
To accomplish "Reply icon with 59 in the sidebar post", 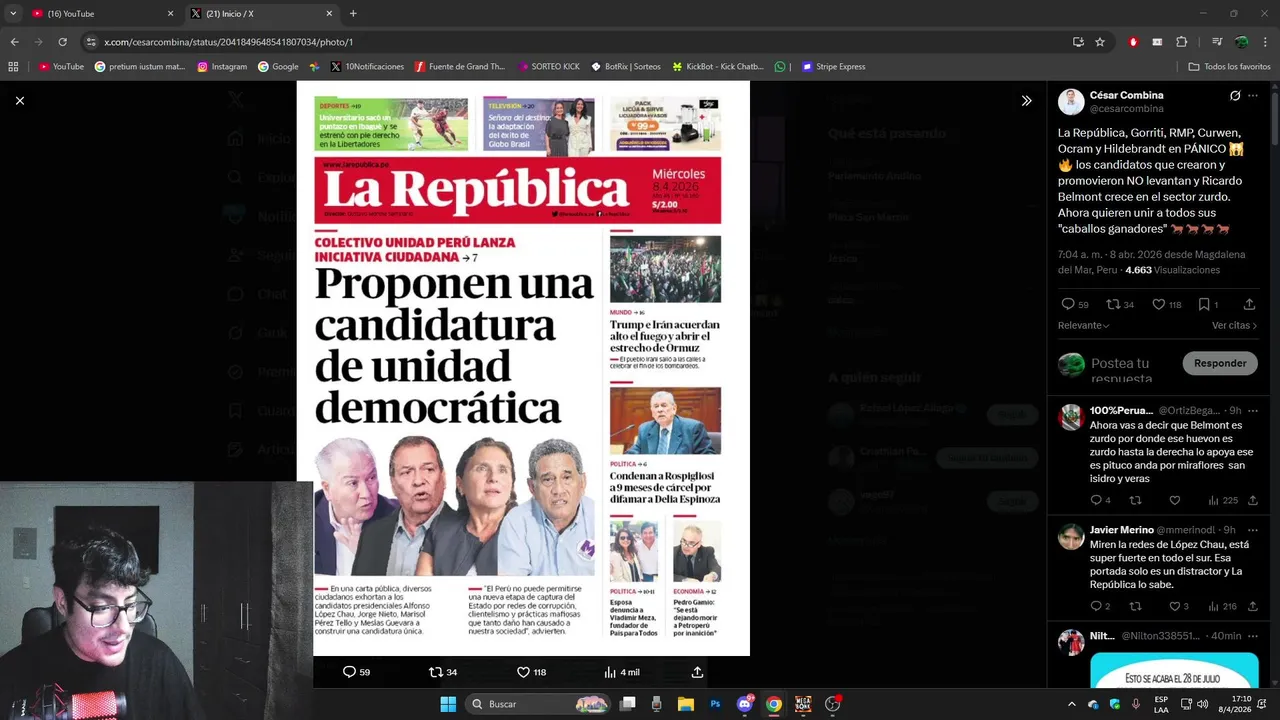I will tap(1068, 304).
